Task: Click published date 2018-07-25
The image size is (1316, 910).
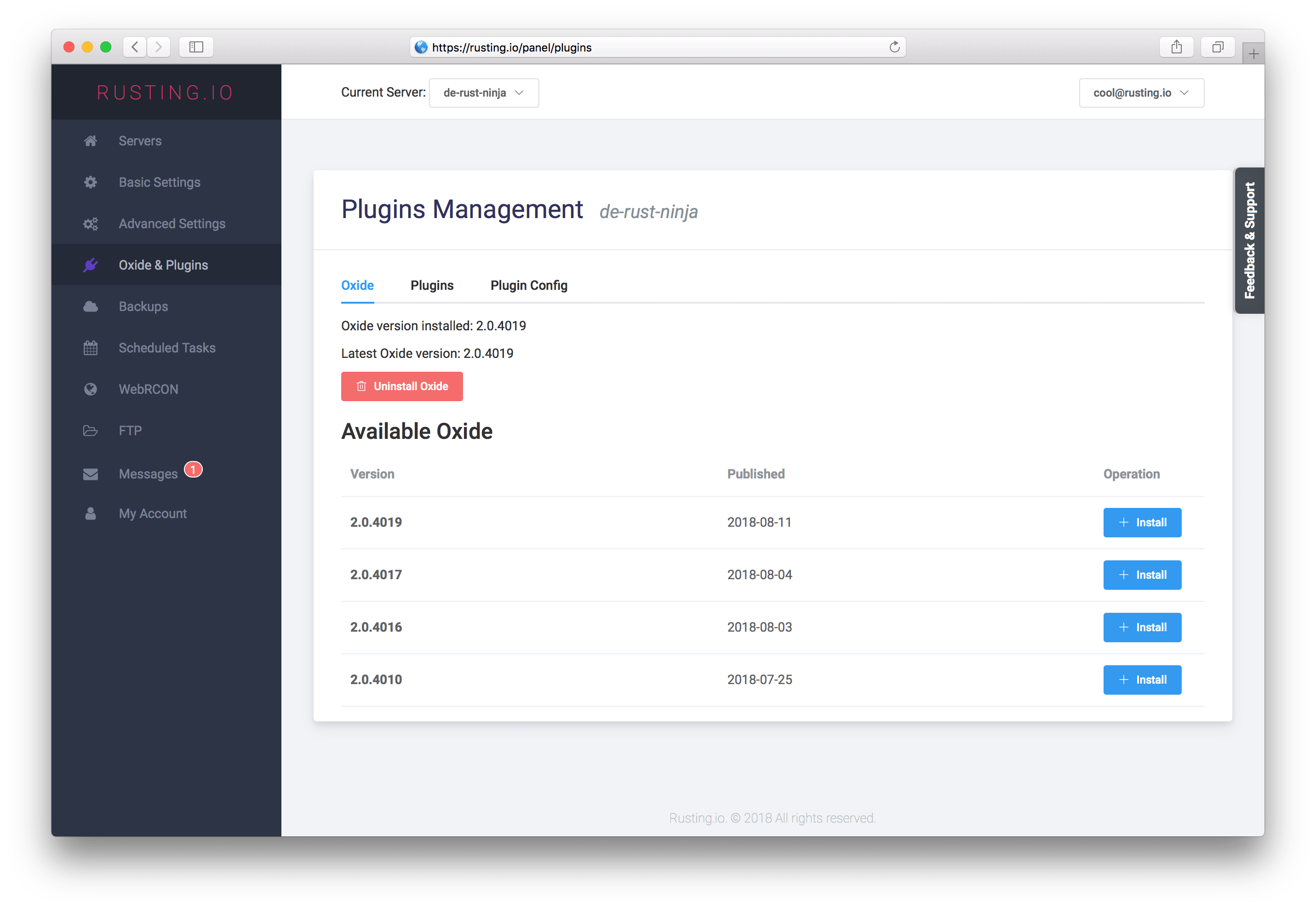Action: pyautogui.click(x=760, y=680)
